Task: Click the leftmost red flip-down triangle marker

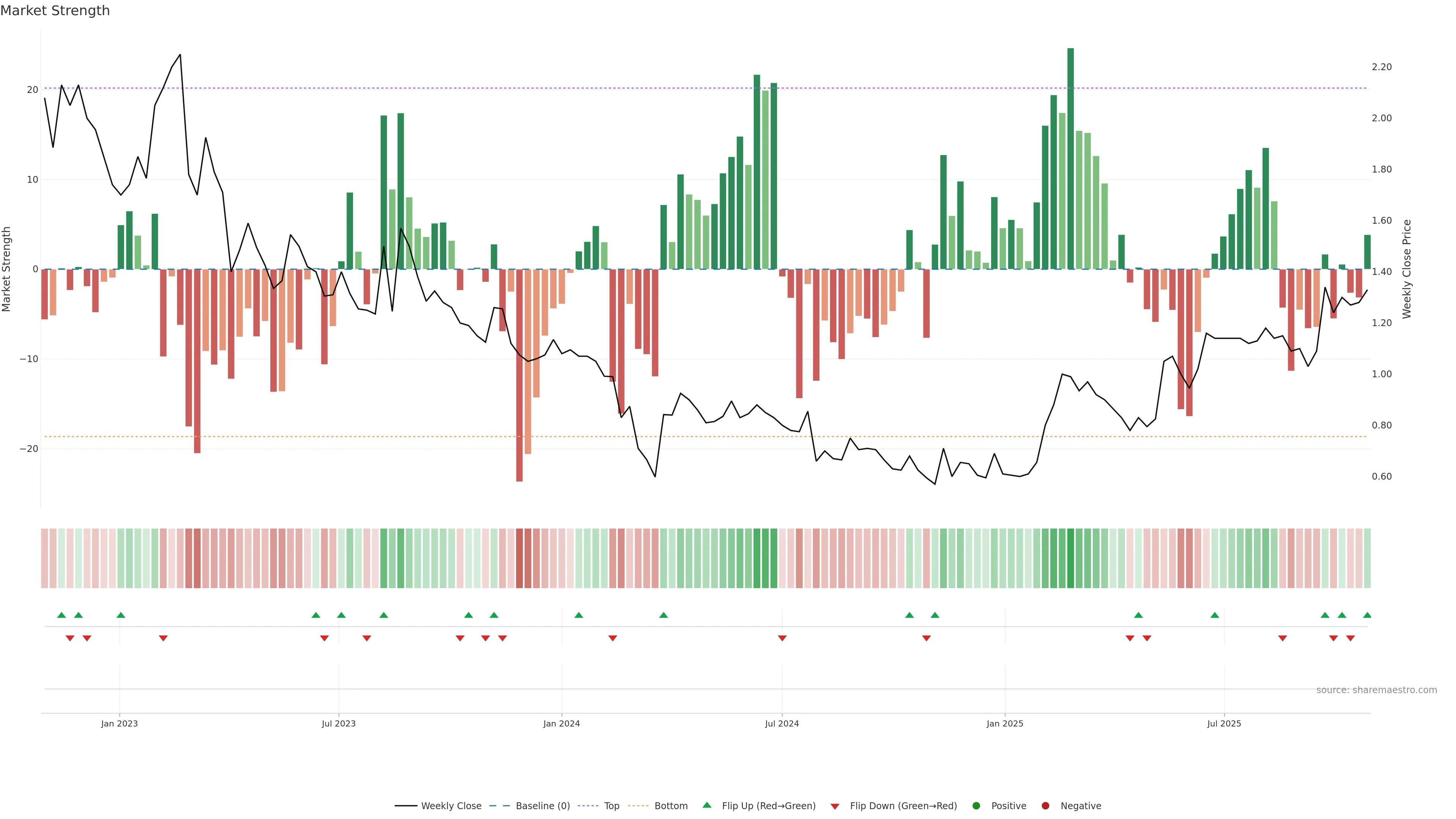Action: [70, 638]
